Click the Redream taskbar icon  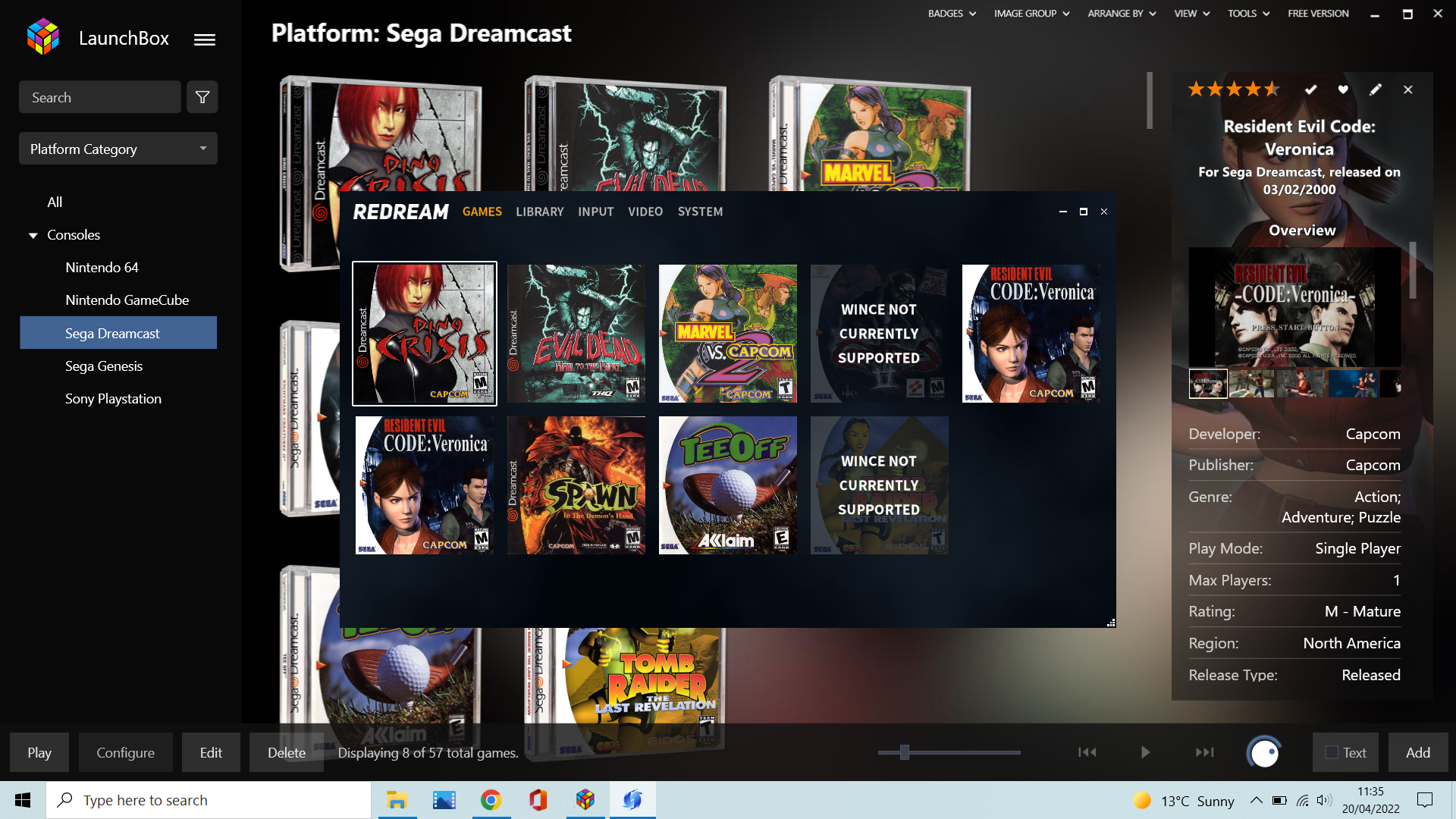tap(632, 800)
